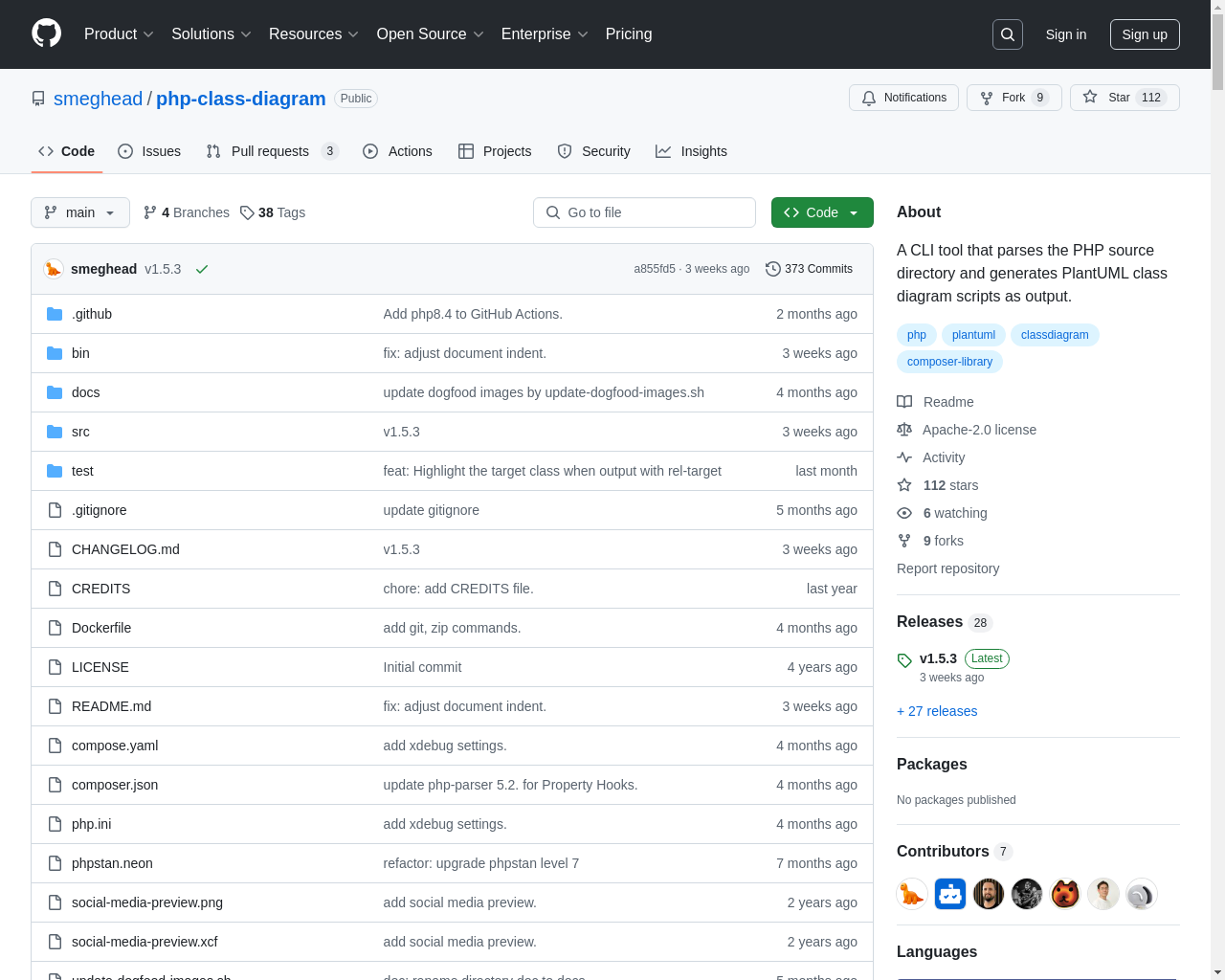This screenshot has height=980, width=1225.
Task: Click the folder icon beside bin
Action: tap(55, 353)
